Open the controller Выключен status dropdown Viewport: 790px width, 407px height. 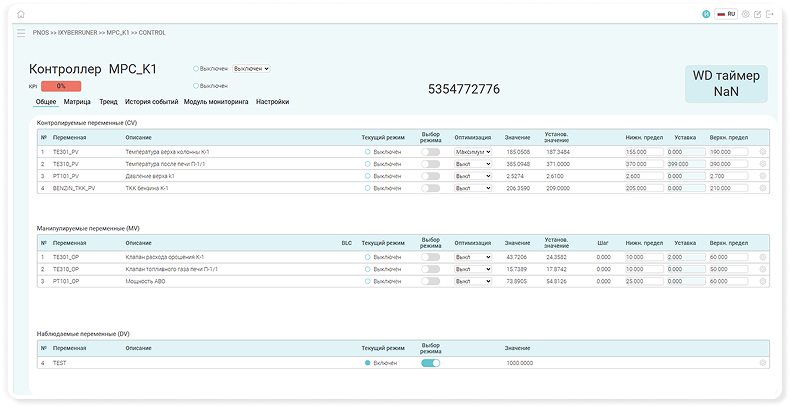click(250, 69)
